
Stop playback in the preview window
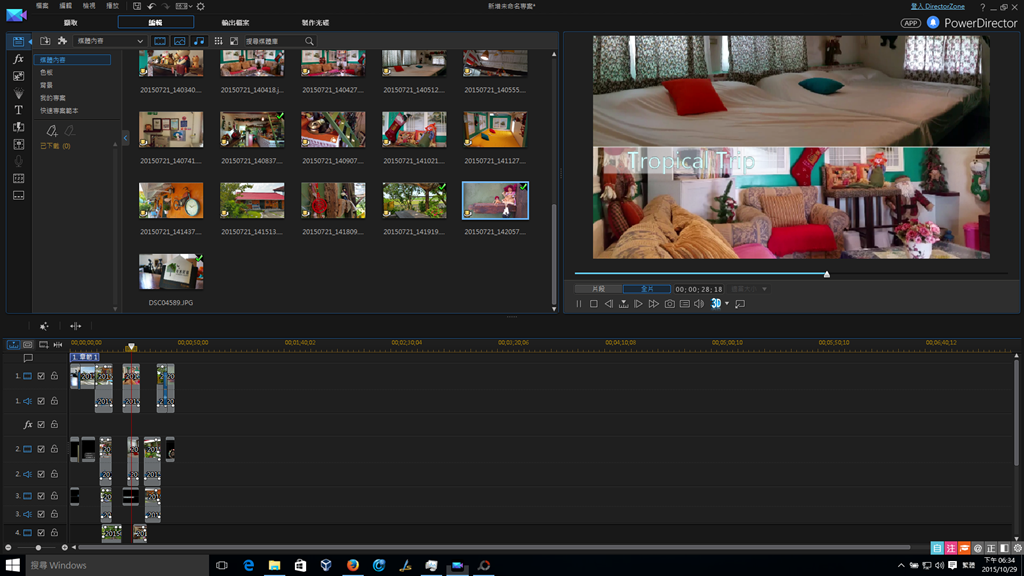coord(594,304)
